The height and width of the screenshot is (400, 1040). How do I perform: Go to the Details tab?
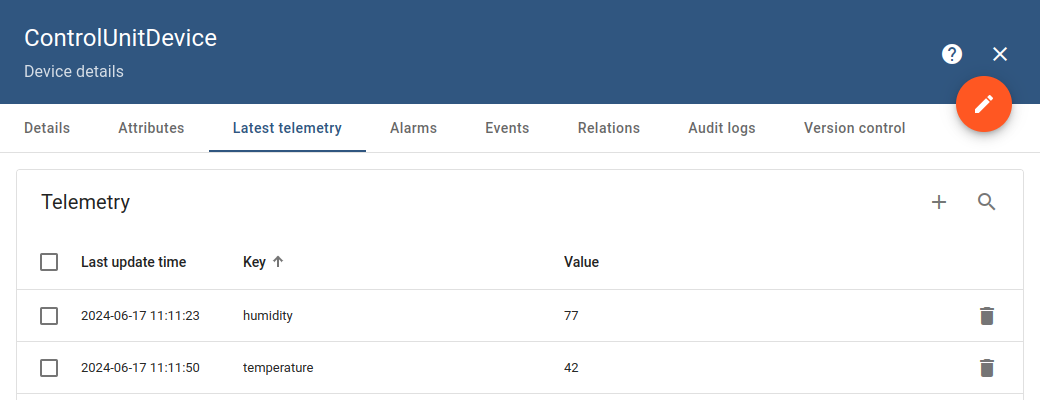coord(47,128)
